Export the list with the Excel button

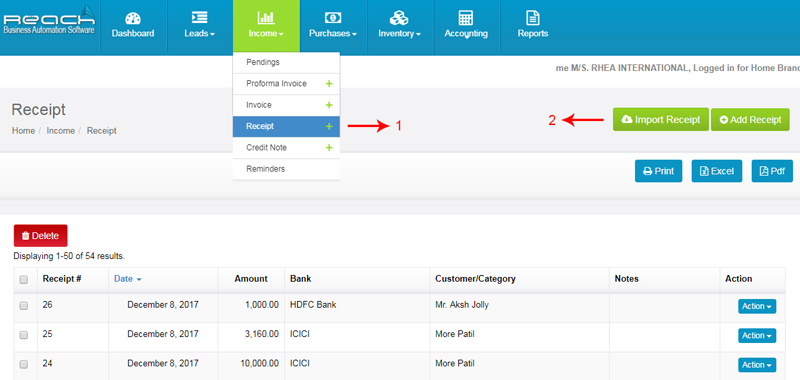point(716,171)
